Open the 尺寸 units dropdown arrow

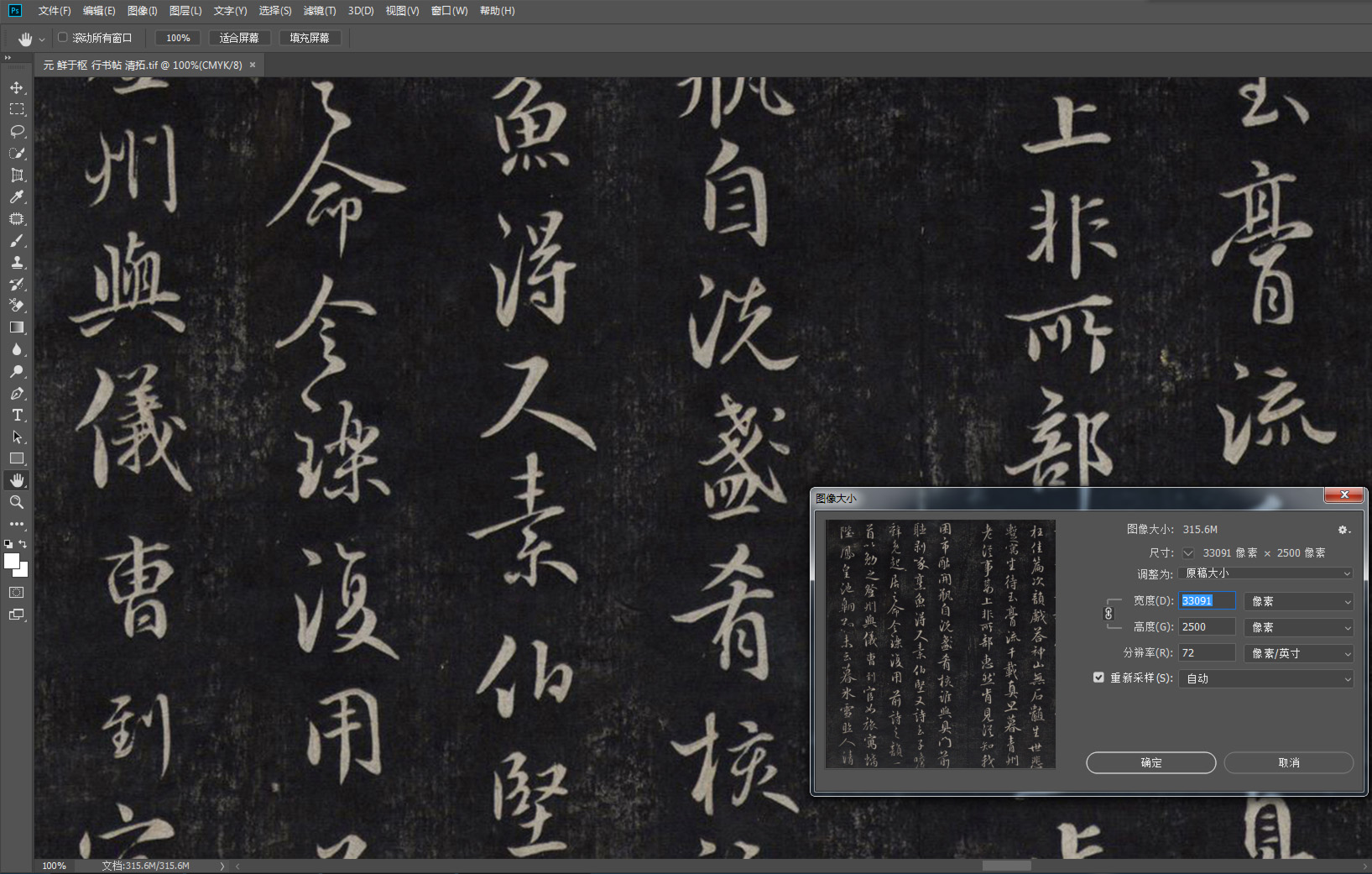tap(1188, 552)
